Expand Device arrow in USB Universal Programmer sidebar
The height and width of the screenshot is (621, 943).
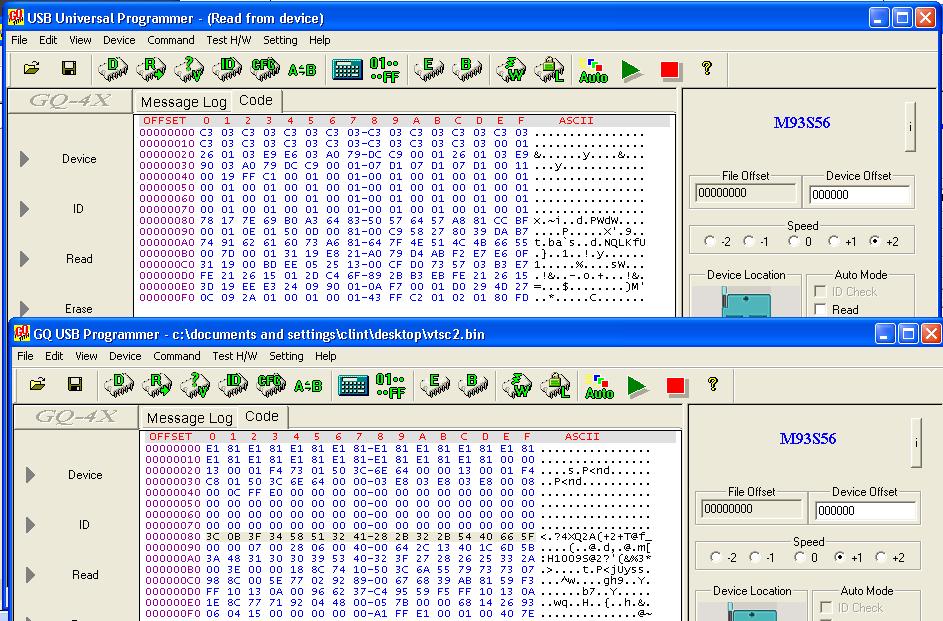coord(25,159)
